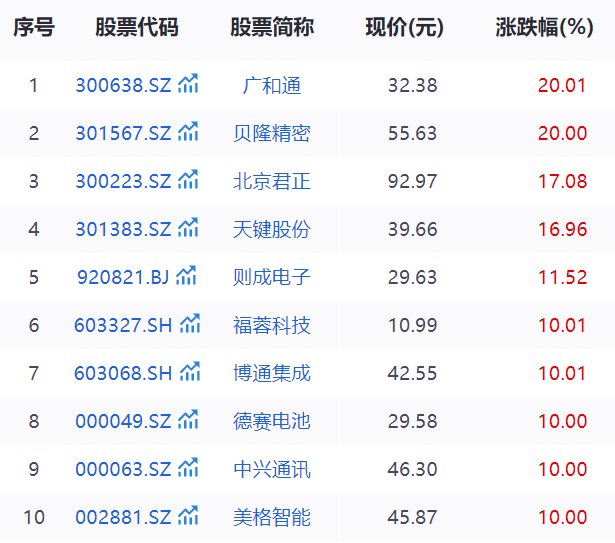This screenshot has width=615, height=543.
Task: Click stock name 北京君正
Action: click(x=272, y=181)
